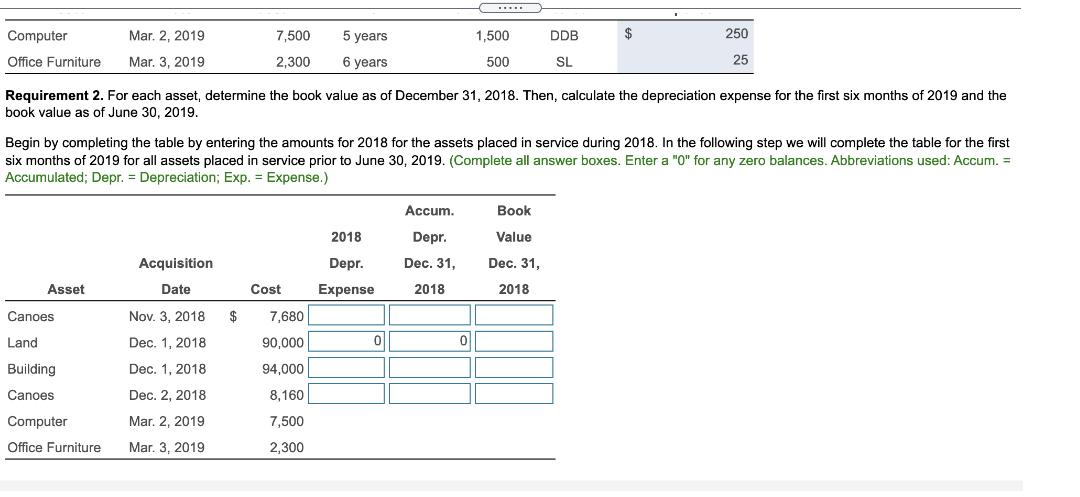Click Canoes Dec. 2 Book Value box

point(514,394)
